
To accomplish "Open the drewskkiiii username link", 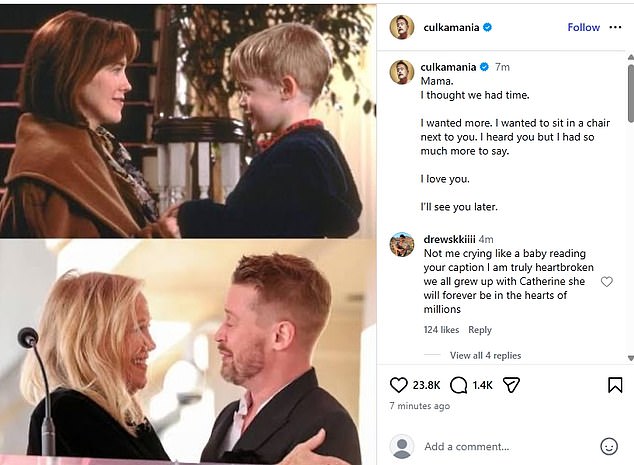I will point(448,240).
